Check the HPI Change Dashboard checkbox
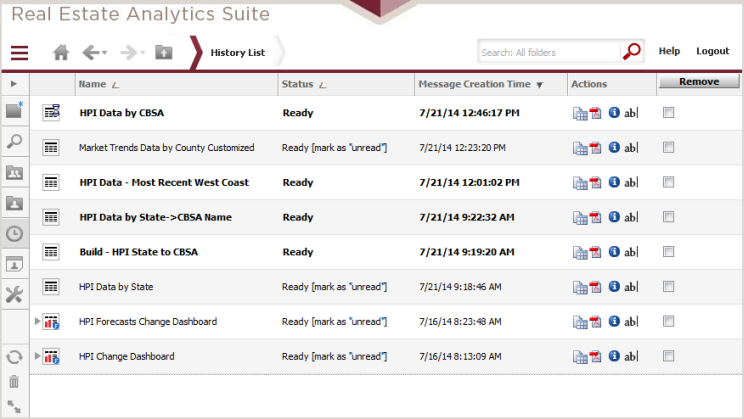The image size is (744, 419). click(x=669, y=356)
